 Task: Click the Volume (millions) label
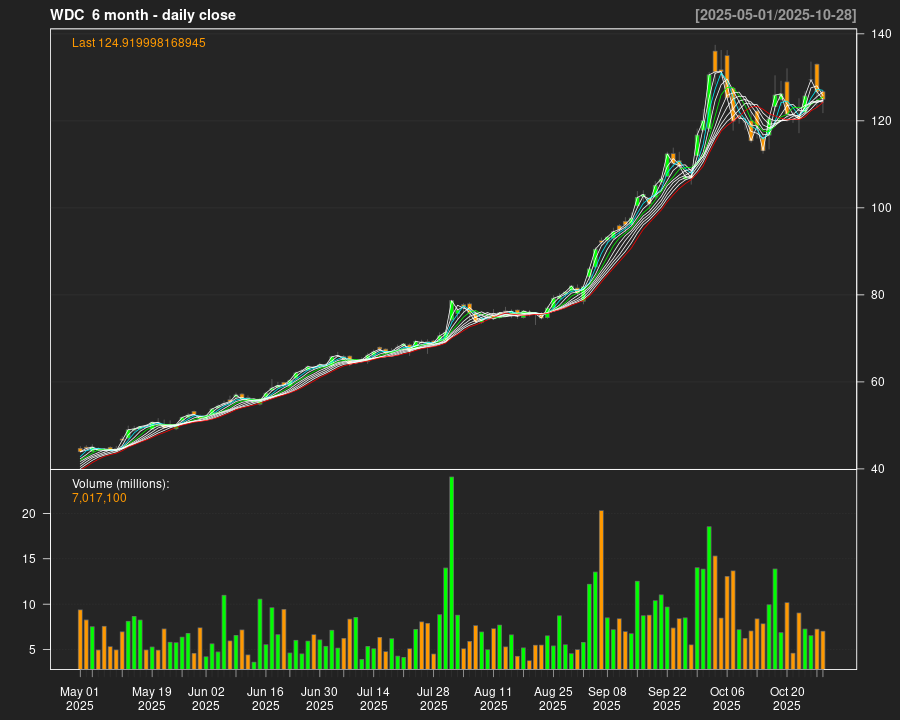(x=121, y=484)
